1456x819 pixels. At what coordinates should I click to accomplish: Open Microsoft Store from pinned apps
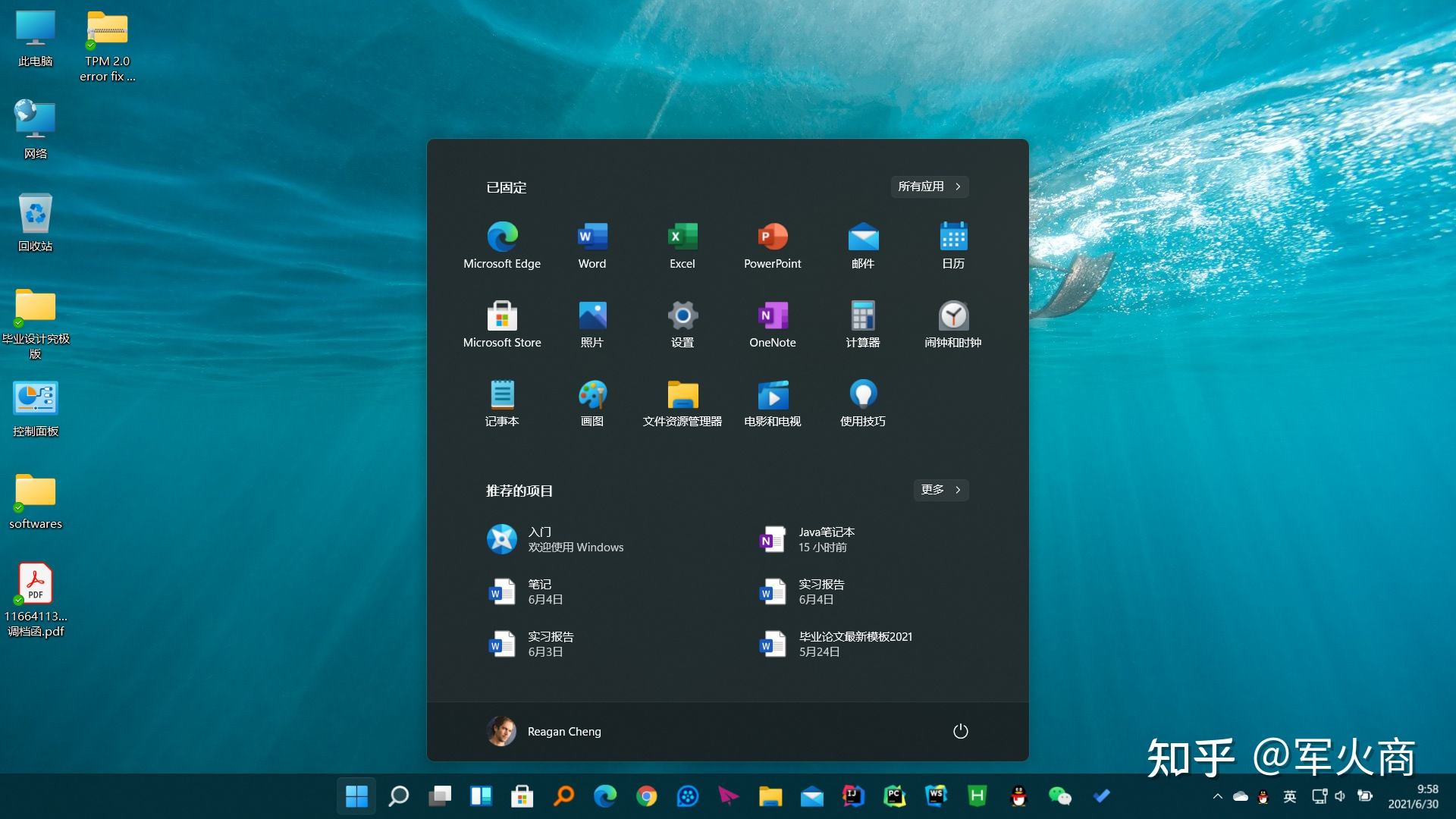(502, 325)
